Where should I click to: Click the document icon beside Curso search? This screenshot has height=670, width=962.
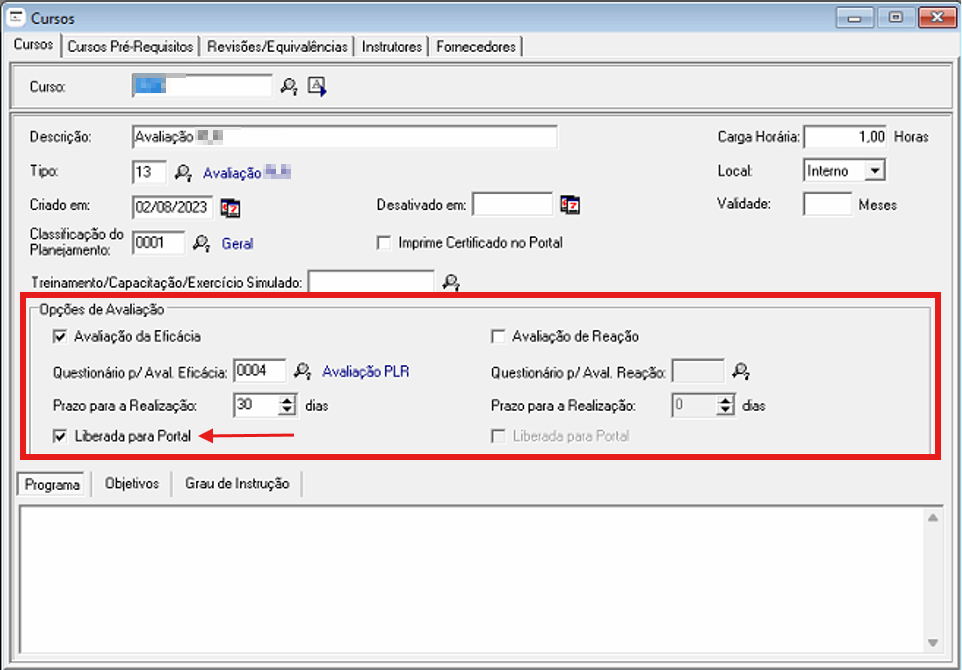click(317, 87)
